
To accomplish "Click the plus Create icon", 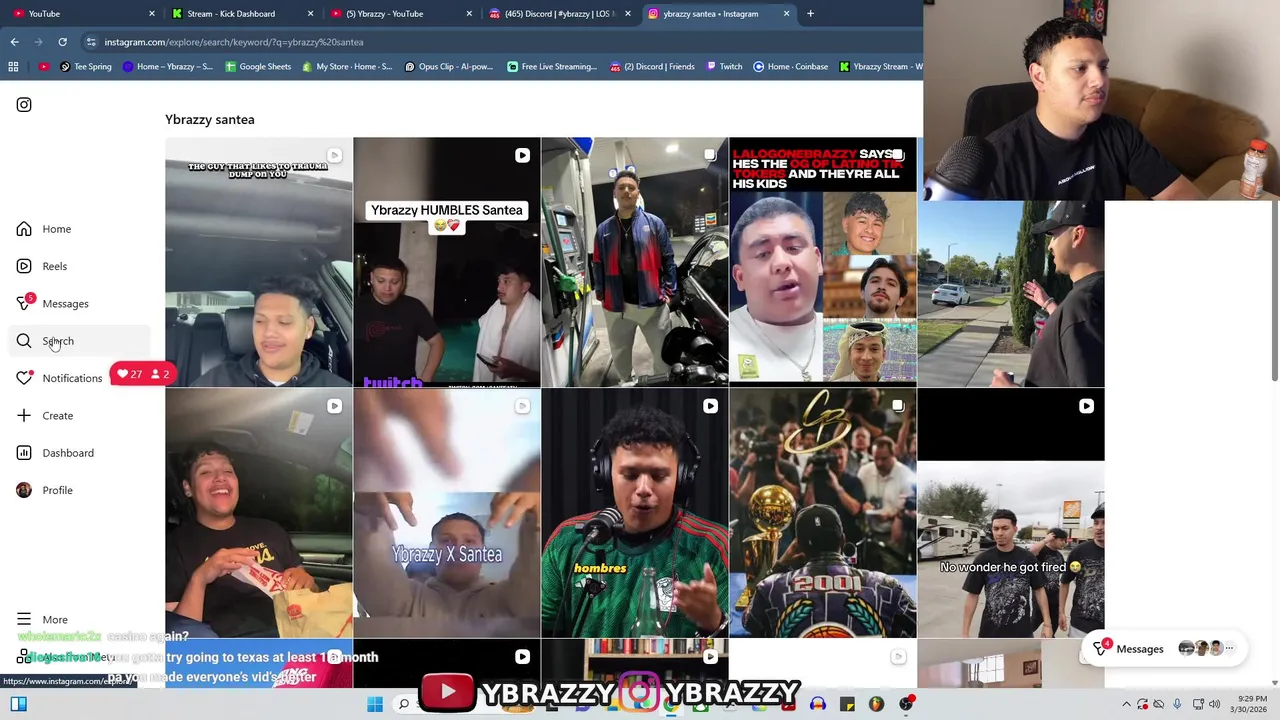I will pyautogui.click(x=24, y=415).
